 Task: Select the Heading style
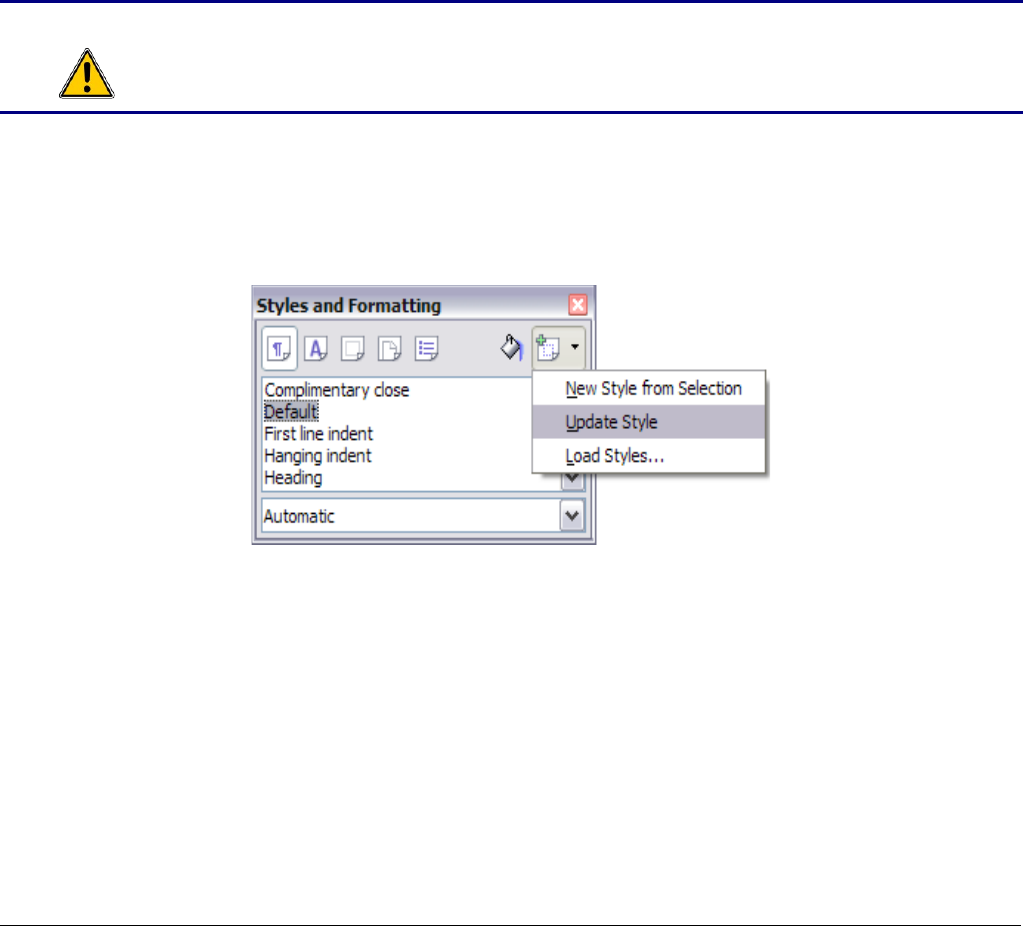pos(293,478)
